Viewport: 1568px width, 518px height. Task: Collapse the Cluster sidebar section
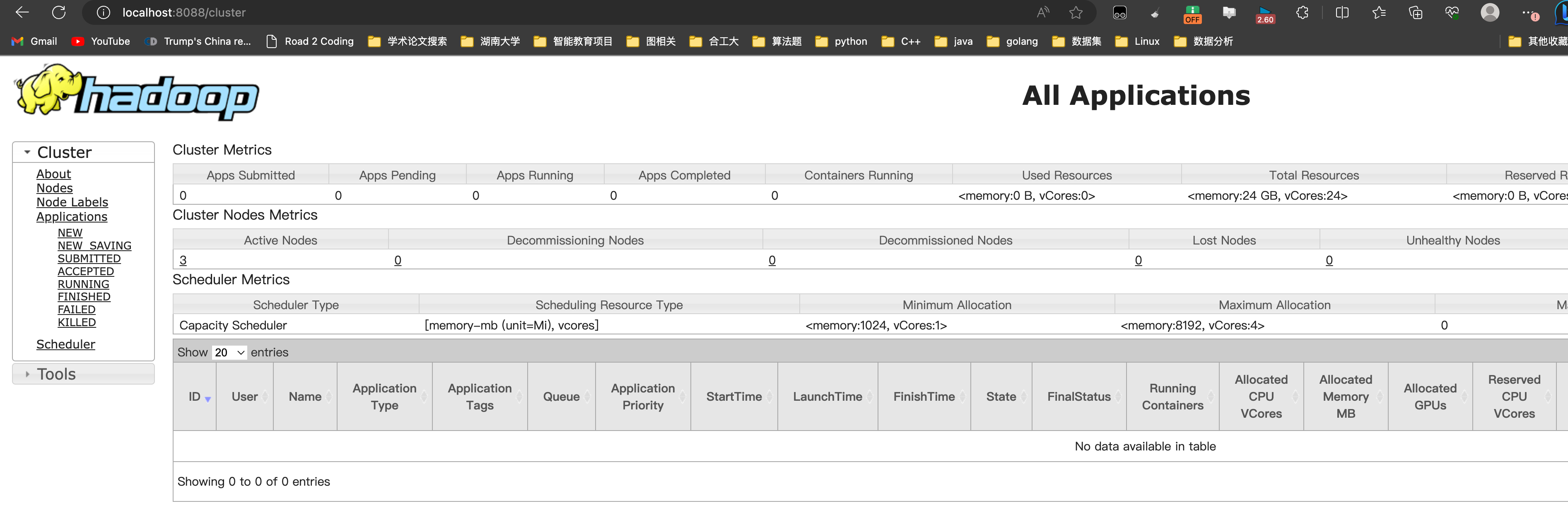pos(27,152)
